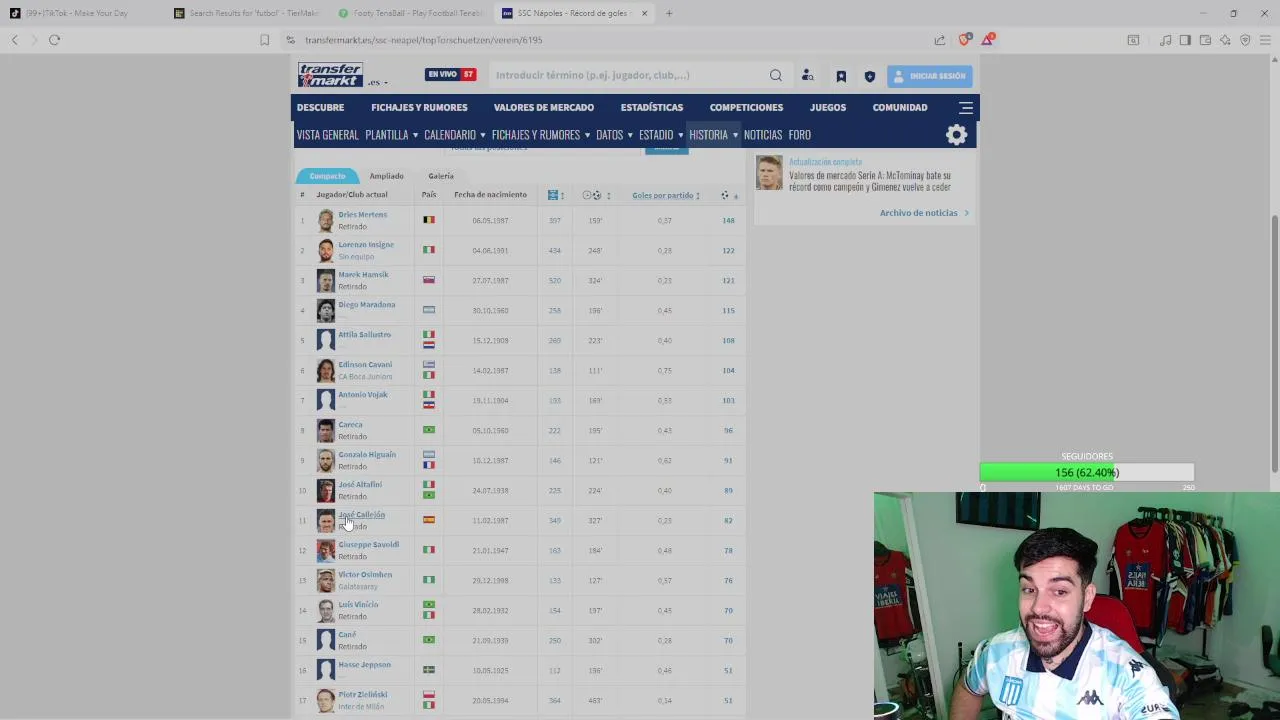Switch to the TierMaker search results tab
This screenshot has width=1280, height=720.
tap(249, 13)
